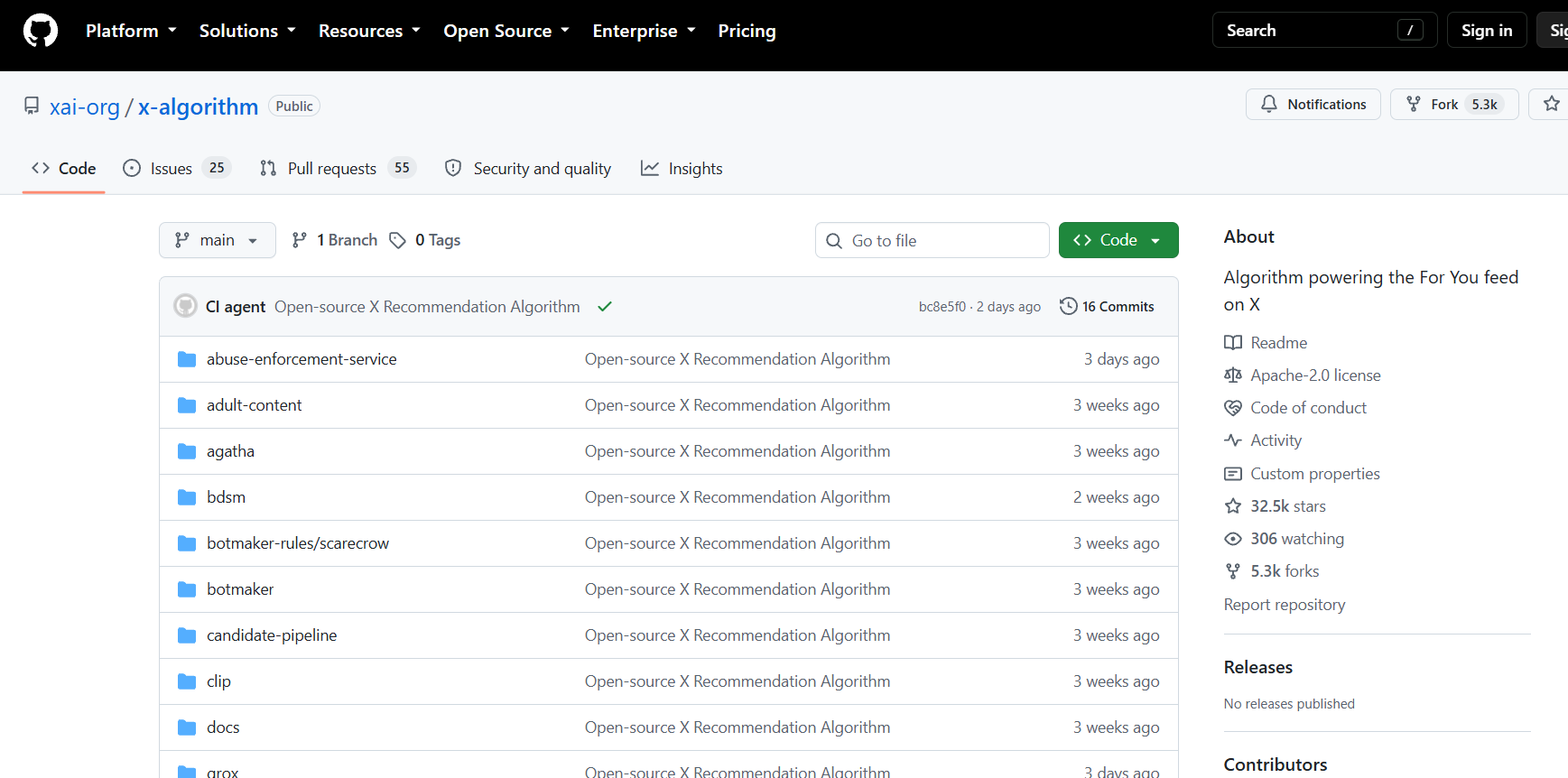Open the main branch selector dropdown
Viewport: 1568px width, 778px height.
tap(218, 240)
